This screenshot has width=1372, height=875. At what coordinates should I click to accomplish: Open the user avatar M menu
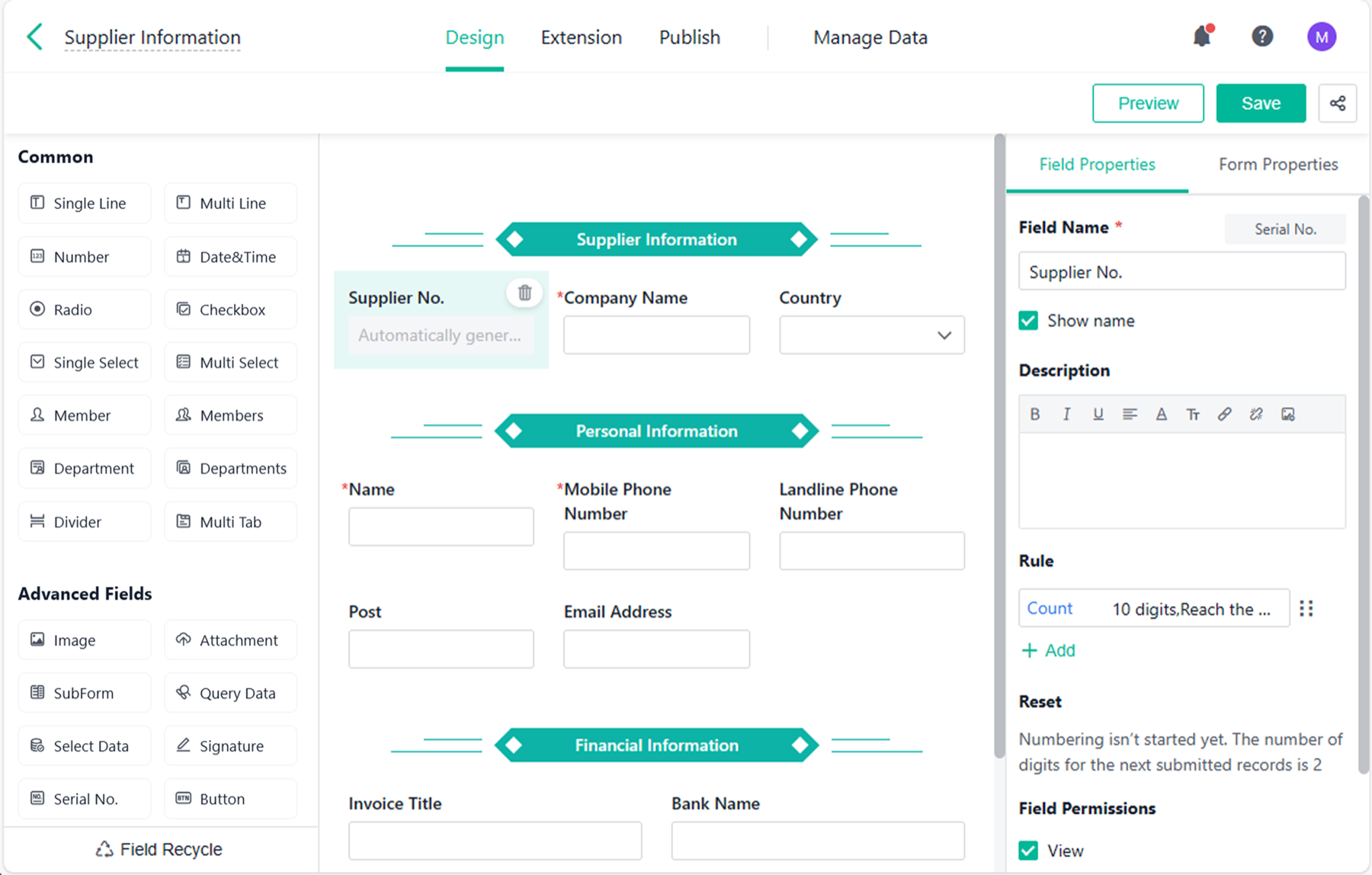1322,37
